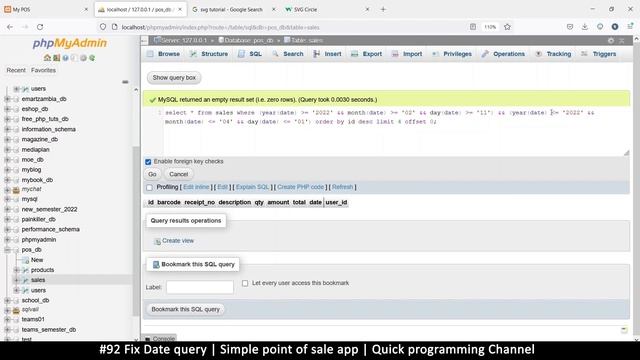Viewport: 640px width, 360px height.
Task: Open the Operations tab
Action: coord(503,54)
